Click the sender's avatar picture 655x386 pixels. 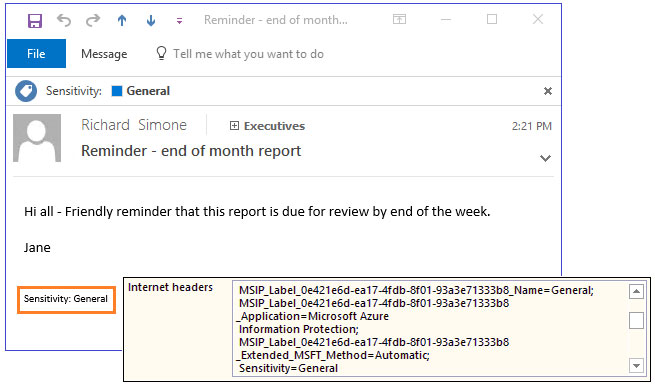click(37, 138)
